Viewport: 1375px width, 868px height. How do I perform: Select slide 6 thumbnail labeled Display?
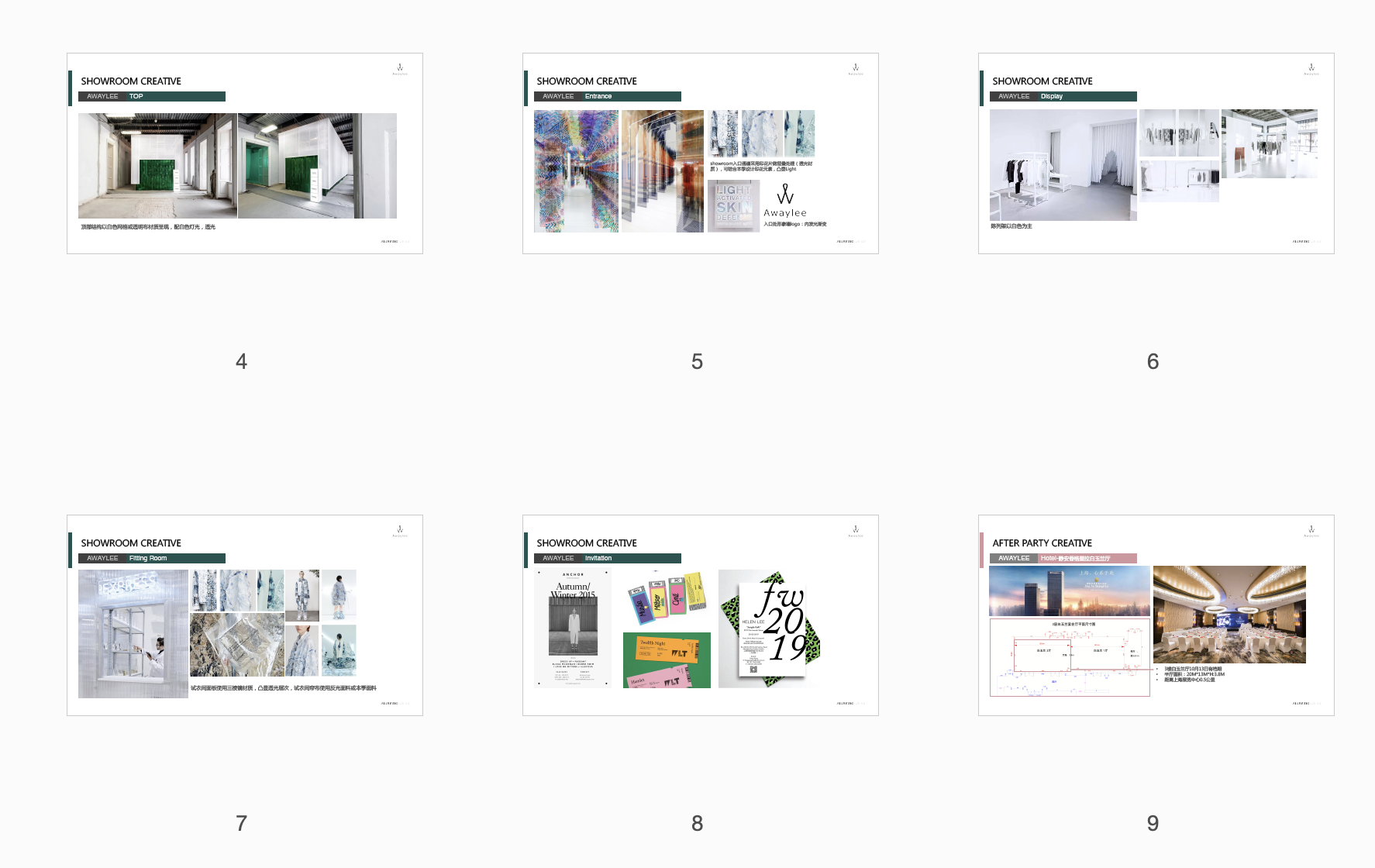tap(1156, 153)
